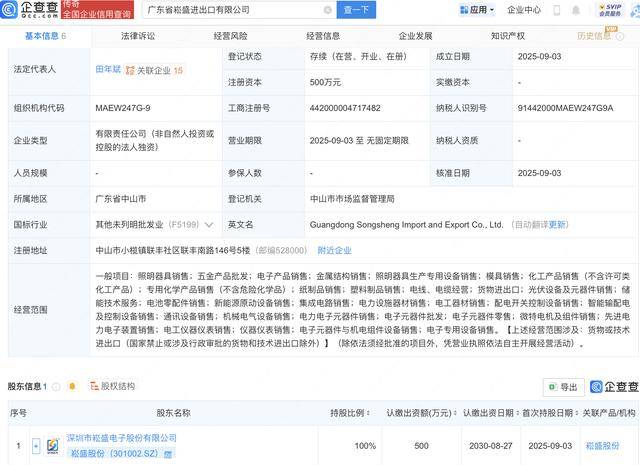Click the registered capital value 500万元
This screenshot has height=465, width=640.
pos(325,82)
